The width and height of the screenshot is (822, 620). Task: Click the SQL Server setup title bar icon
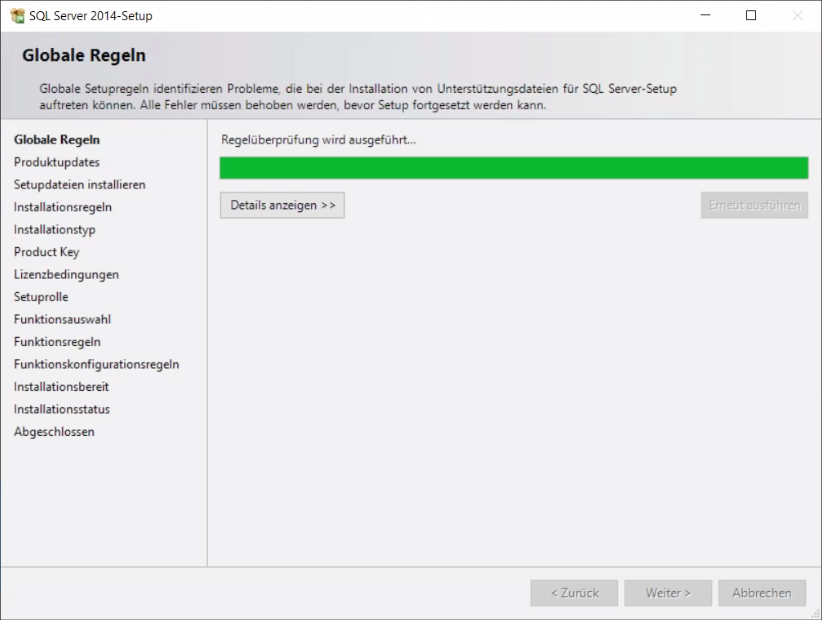[x=16, y=16]
